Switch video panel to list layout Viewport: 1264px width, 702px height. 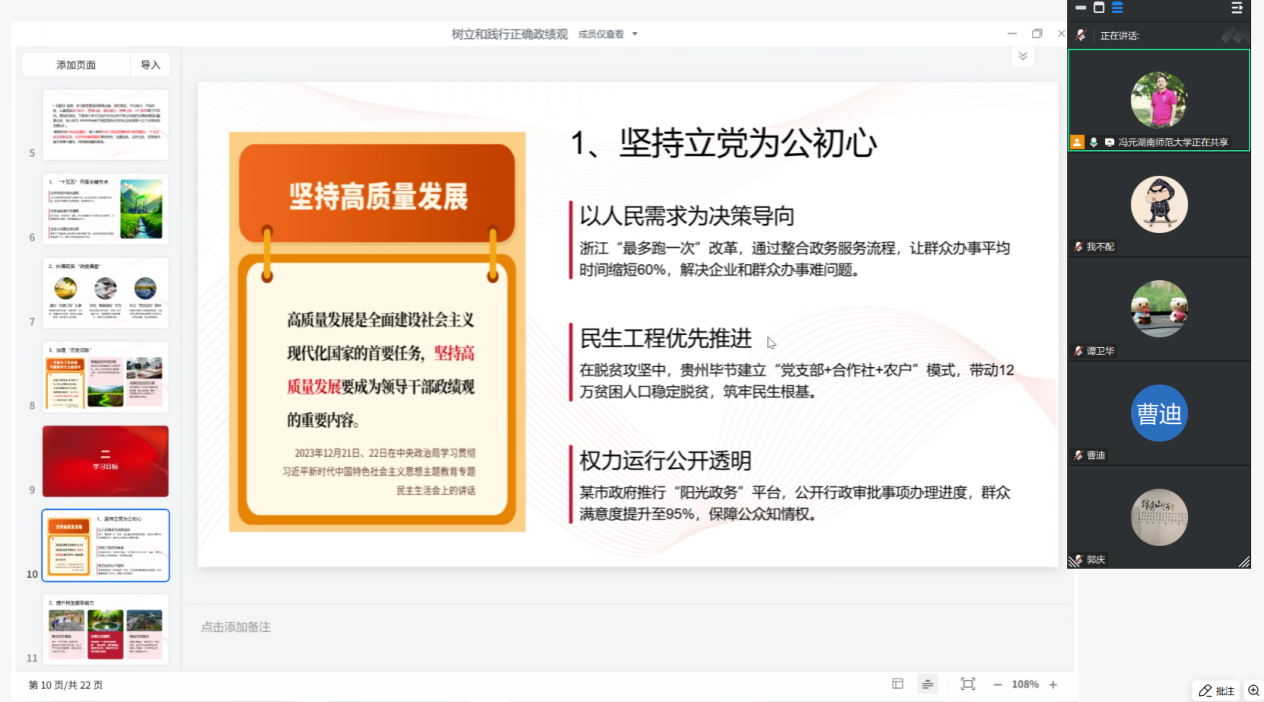(x=1117, y=8)
